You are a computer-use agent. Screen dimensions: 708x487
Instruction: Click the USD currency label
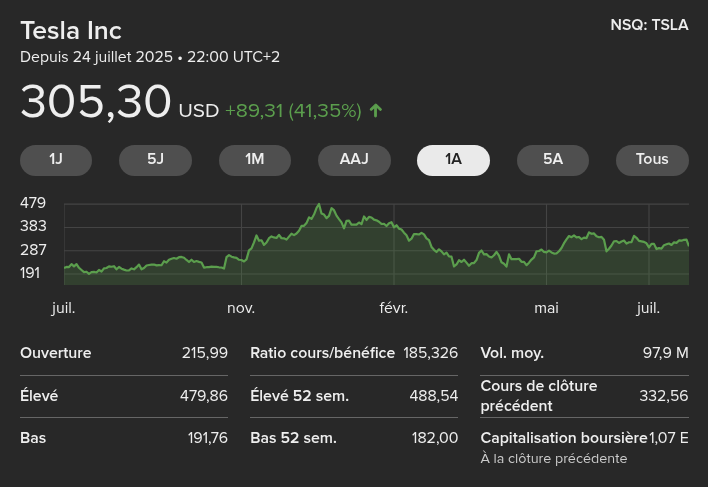click(x=199, y=111)
